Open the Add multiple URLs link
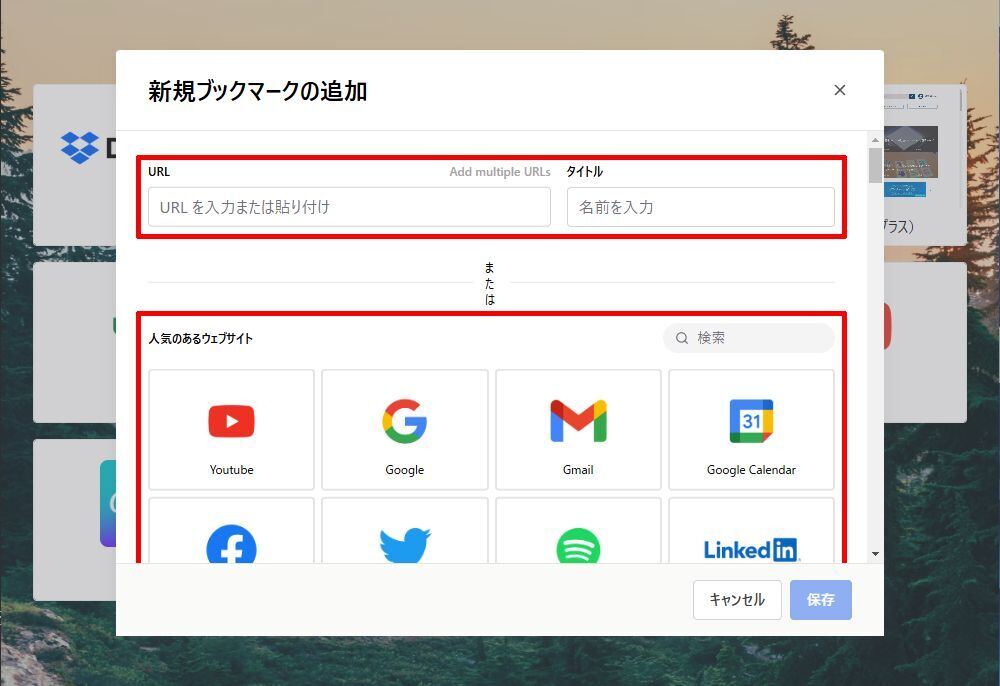This screenshot has height=686, width=1000. 500,172
